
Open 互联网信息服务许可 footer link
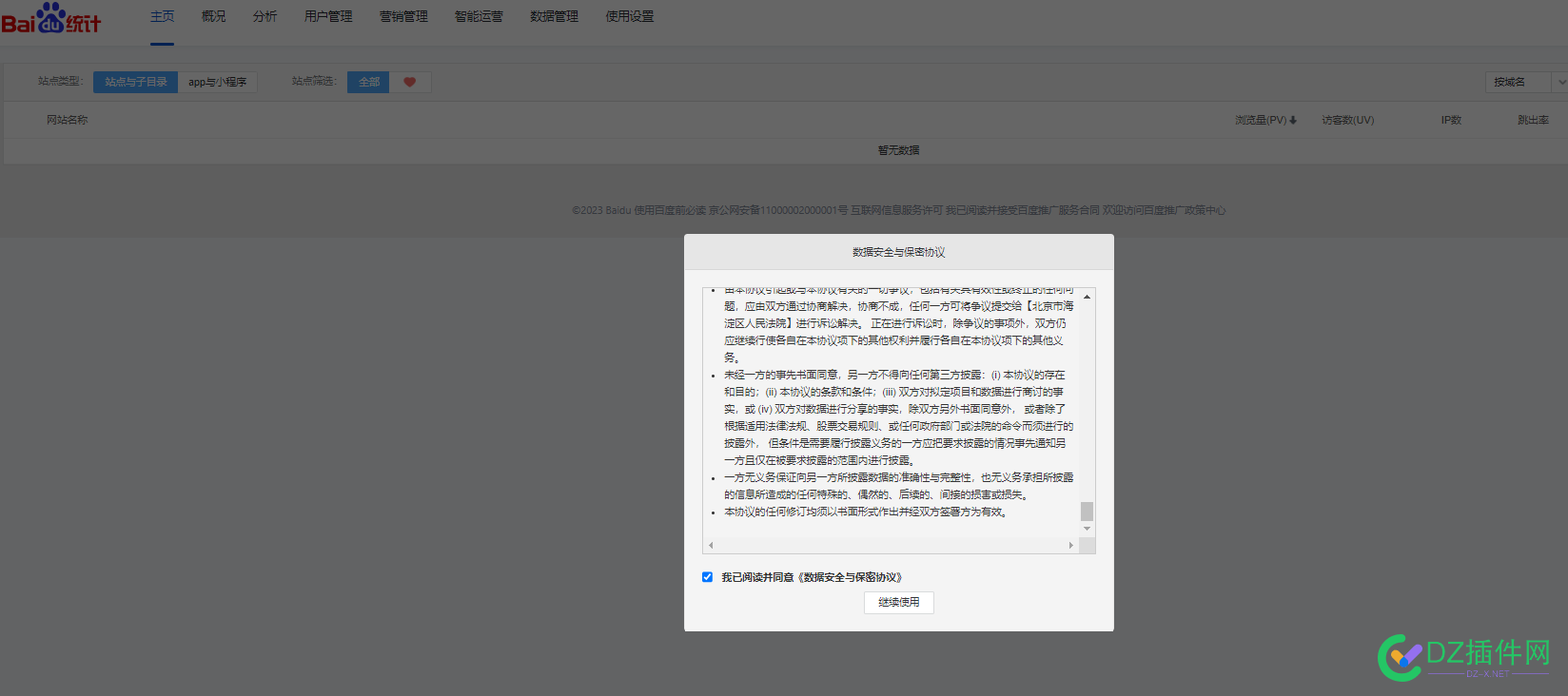pyautogui.click(x=896, y=210)
